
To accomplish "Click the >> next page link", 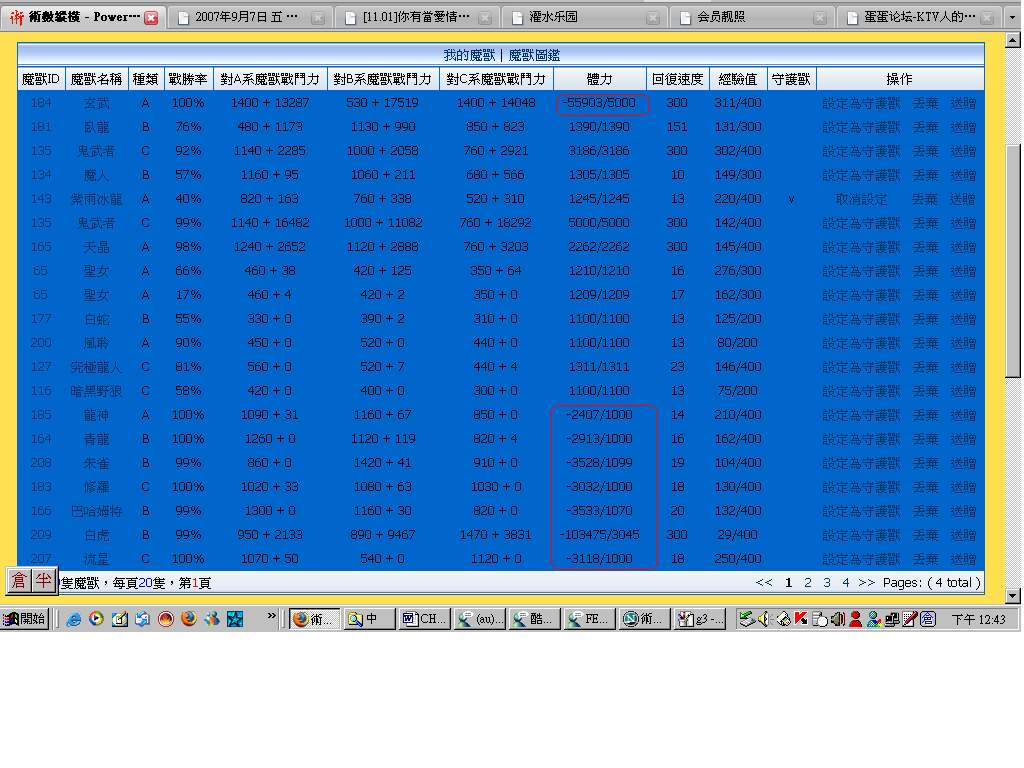I will pos(866,583).
